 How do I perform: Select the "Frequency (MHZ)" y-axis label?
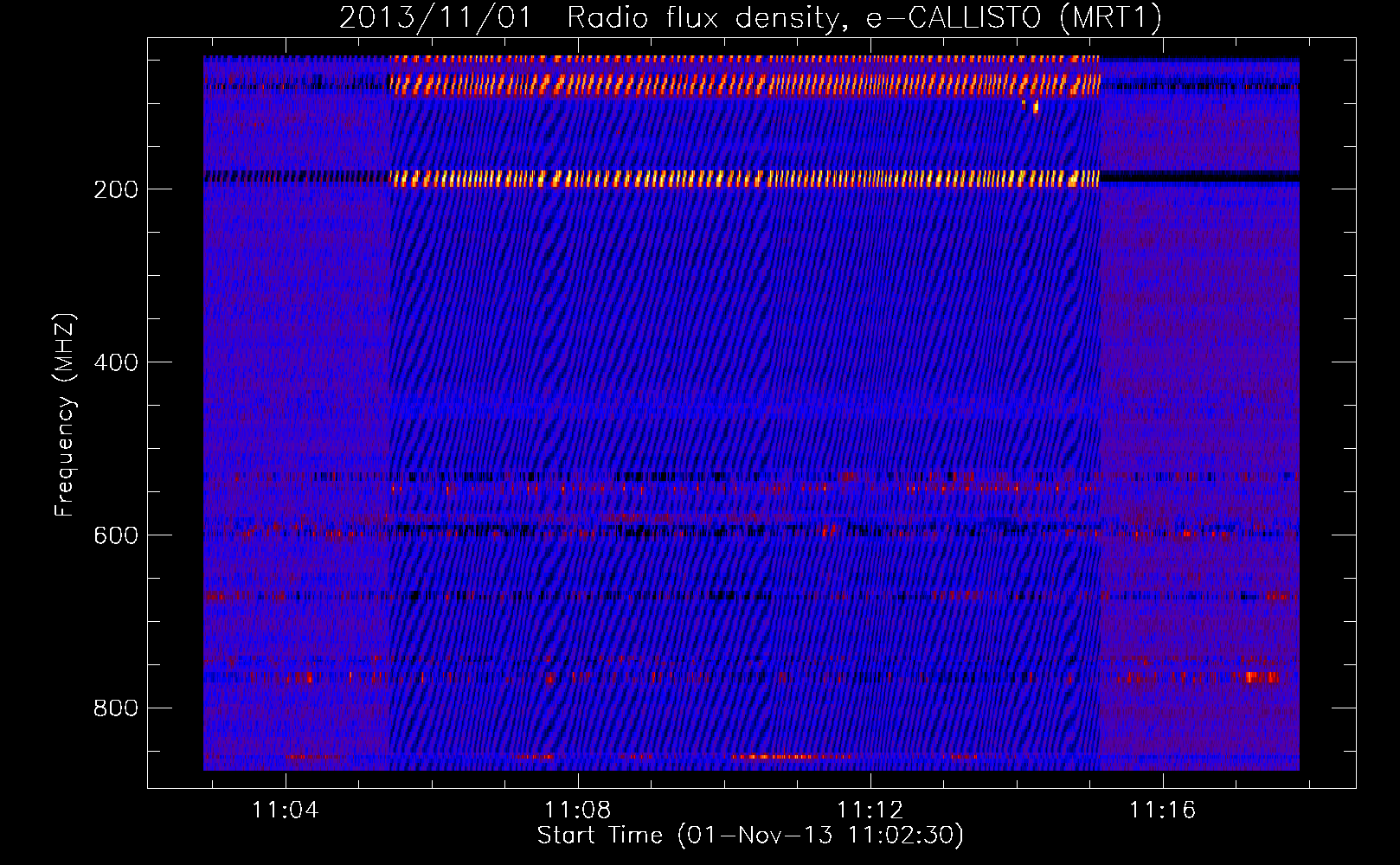pos(65,415)
